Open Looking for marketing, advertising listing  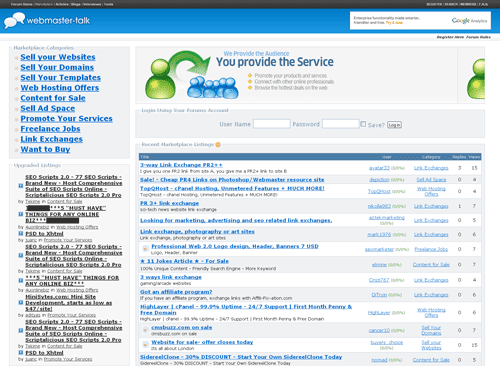236,220
